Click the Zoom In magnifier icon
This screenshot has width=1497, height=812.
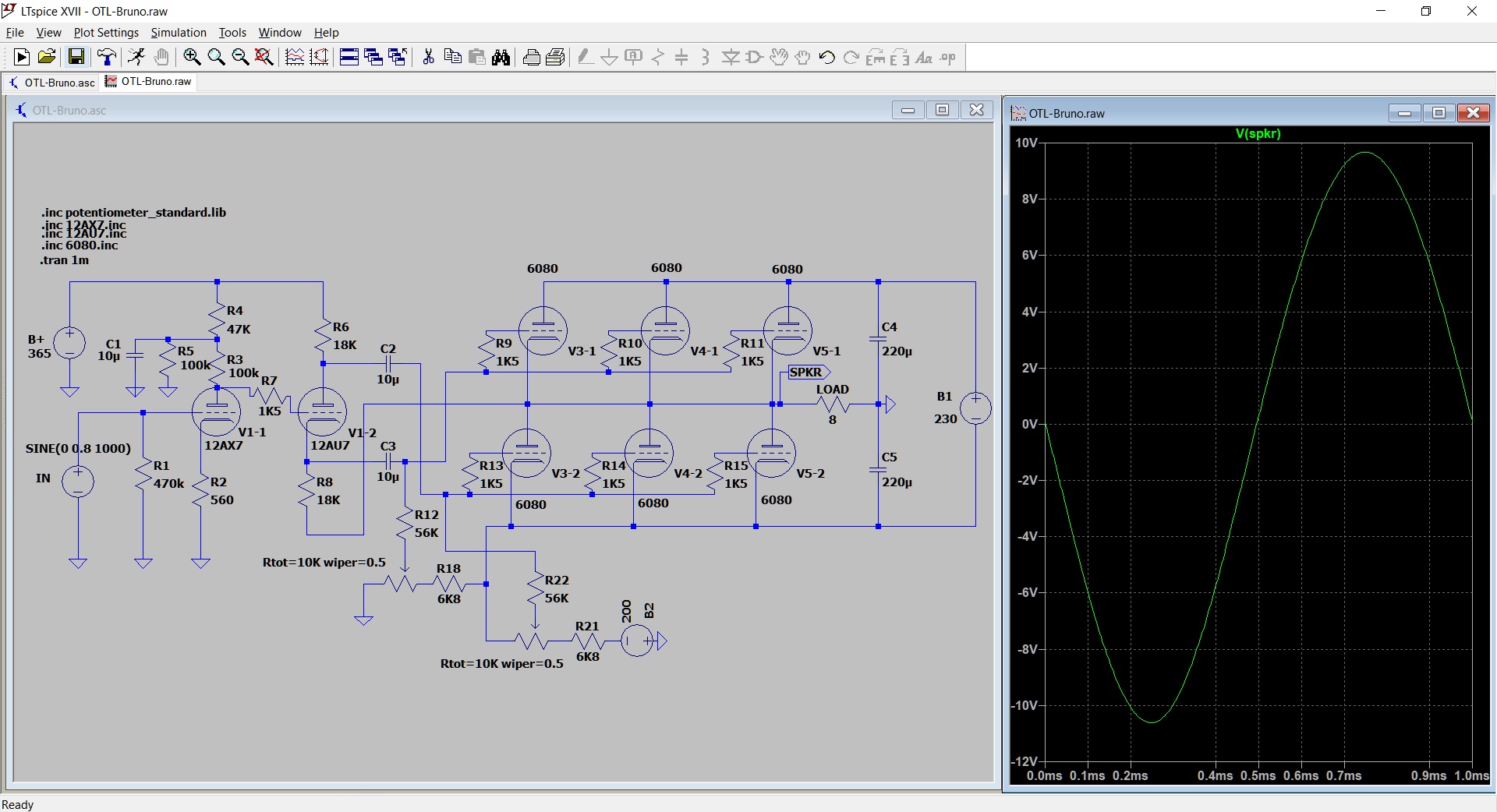click(192, 57)
